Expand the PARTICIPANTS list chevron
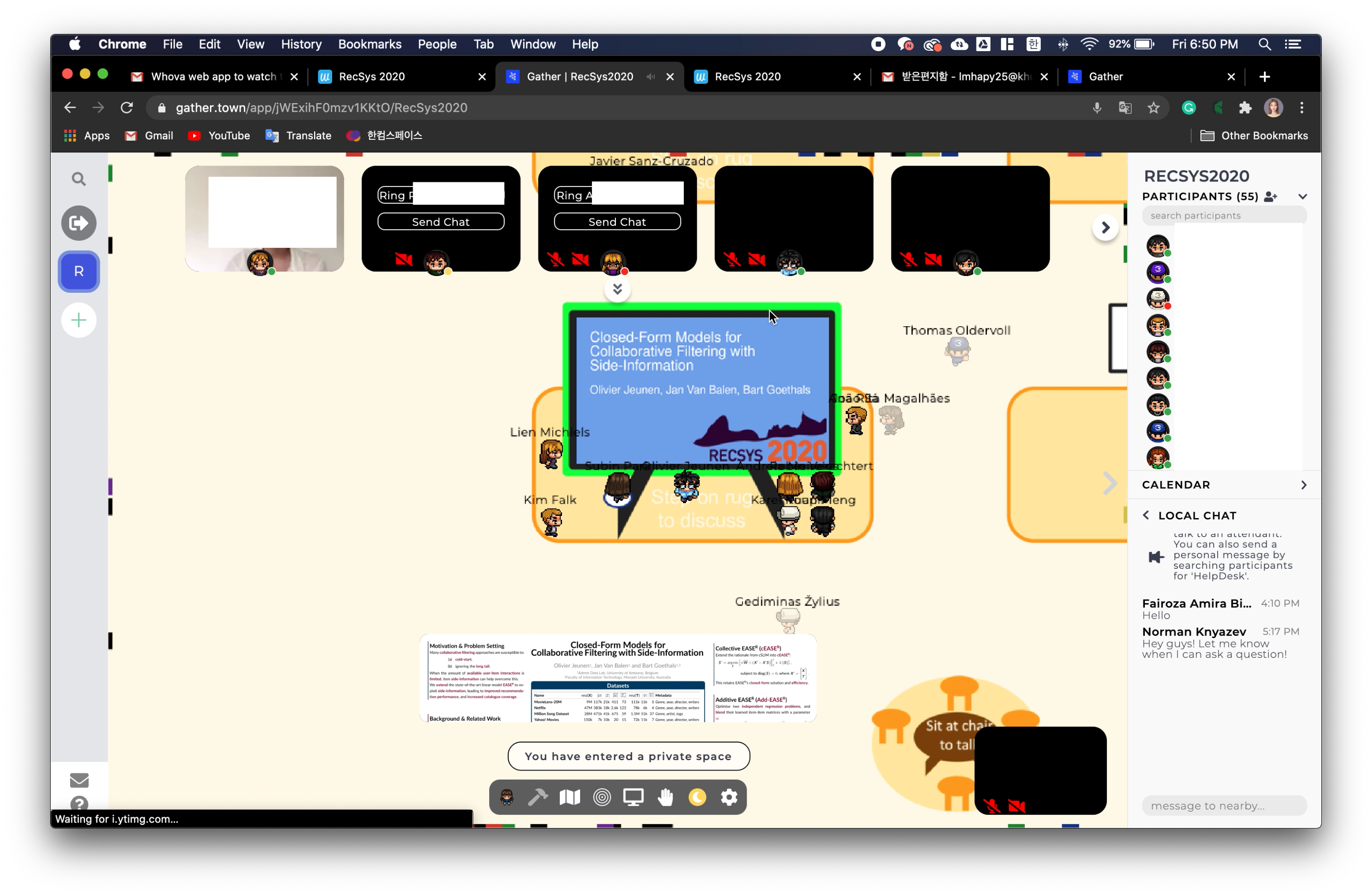The image size is (1372, 895). pos(1303,196)
